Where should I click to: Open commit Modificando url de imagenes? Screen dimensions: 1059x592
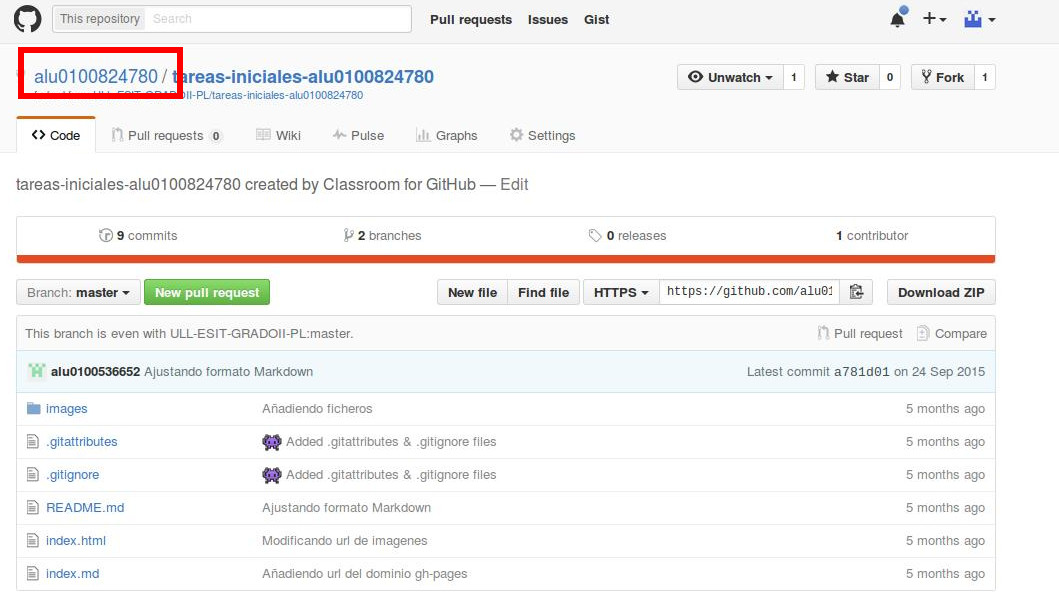pyautogui.click(x=344, y=541)
